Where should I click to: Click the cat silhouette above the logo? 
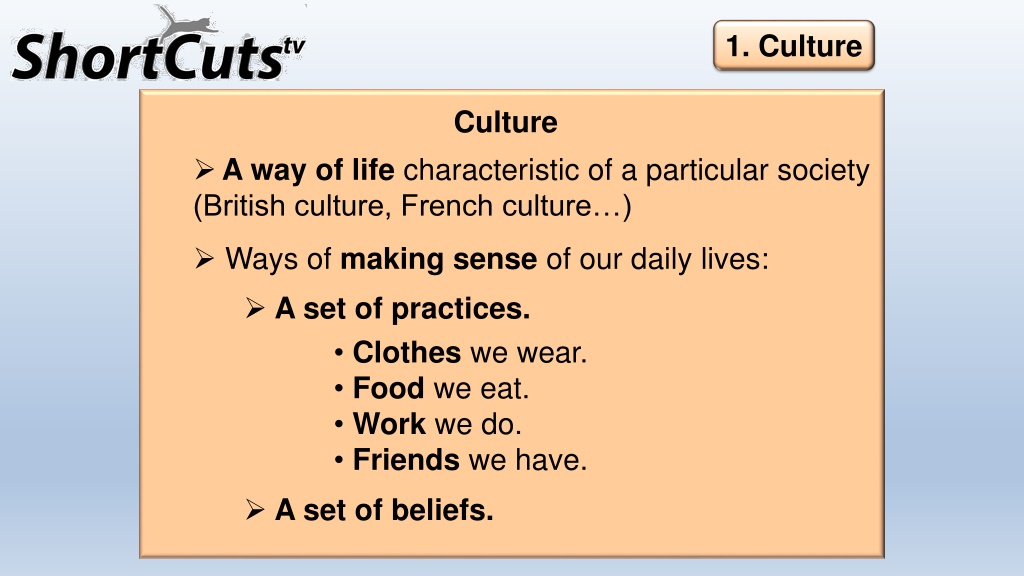click(187, 22)
